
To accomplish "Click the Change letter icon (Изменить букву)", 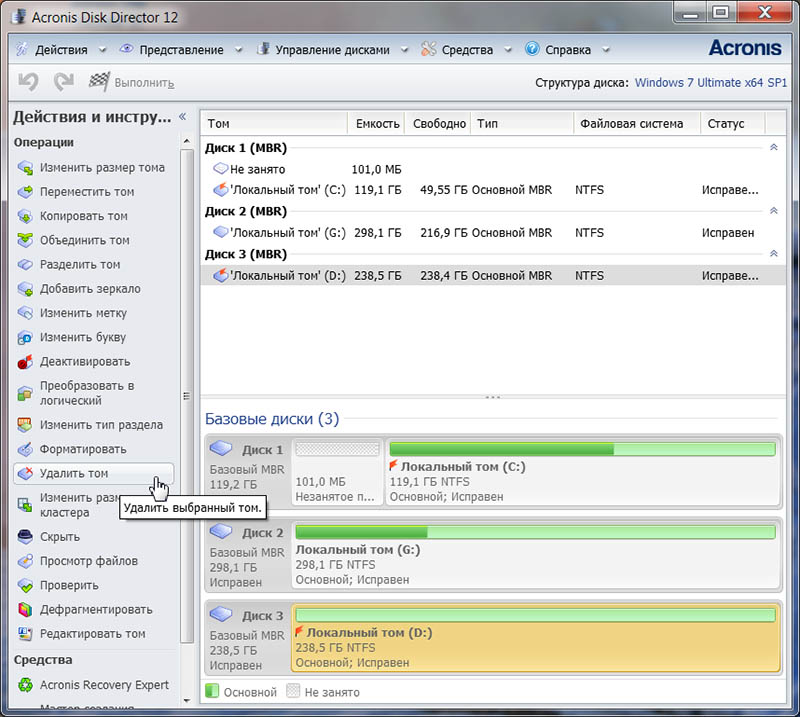I will click(25, 337).
